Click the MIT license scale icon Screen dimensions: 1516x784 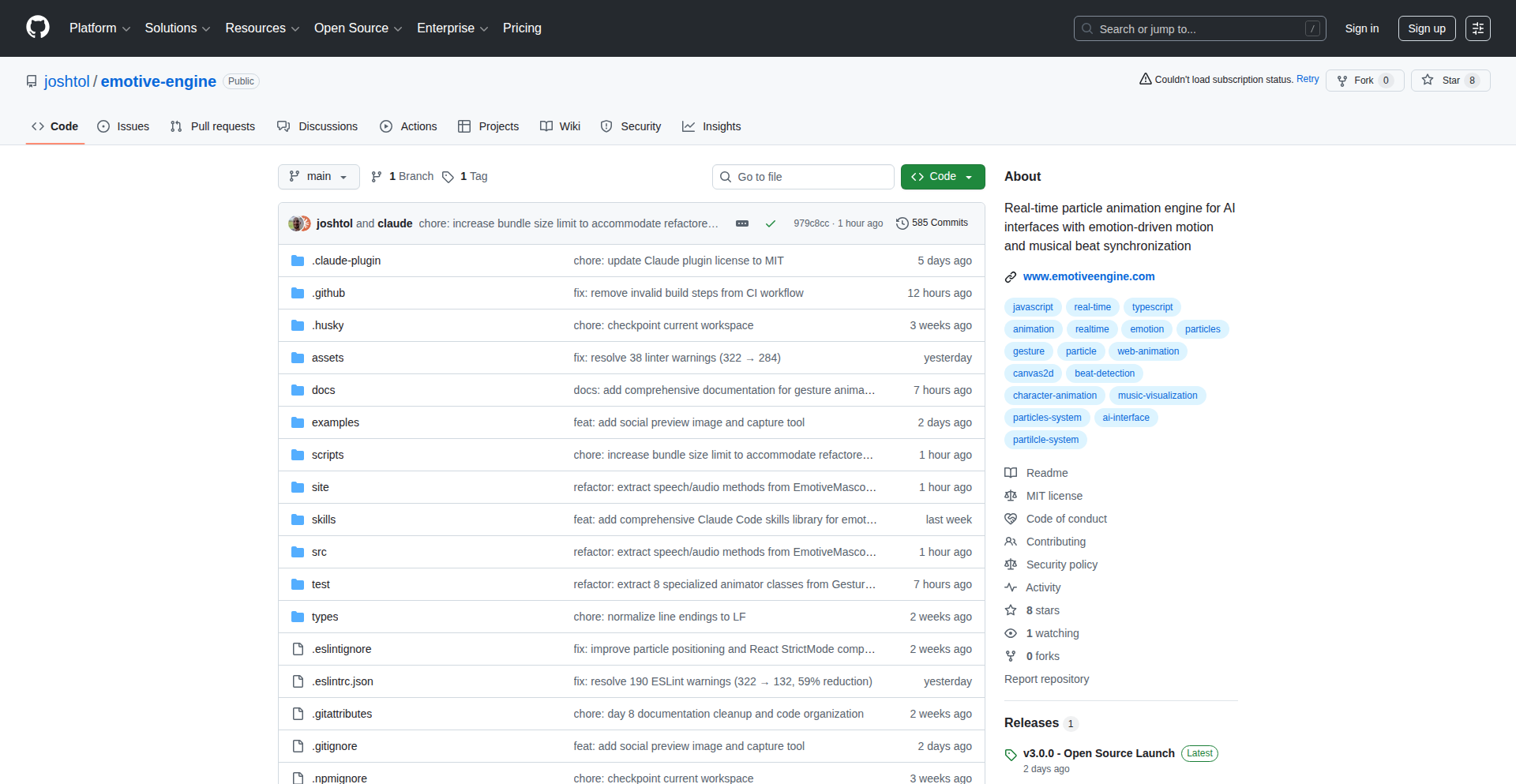click(x=1011, y=496)
